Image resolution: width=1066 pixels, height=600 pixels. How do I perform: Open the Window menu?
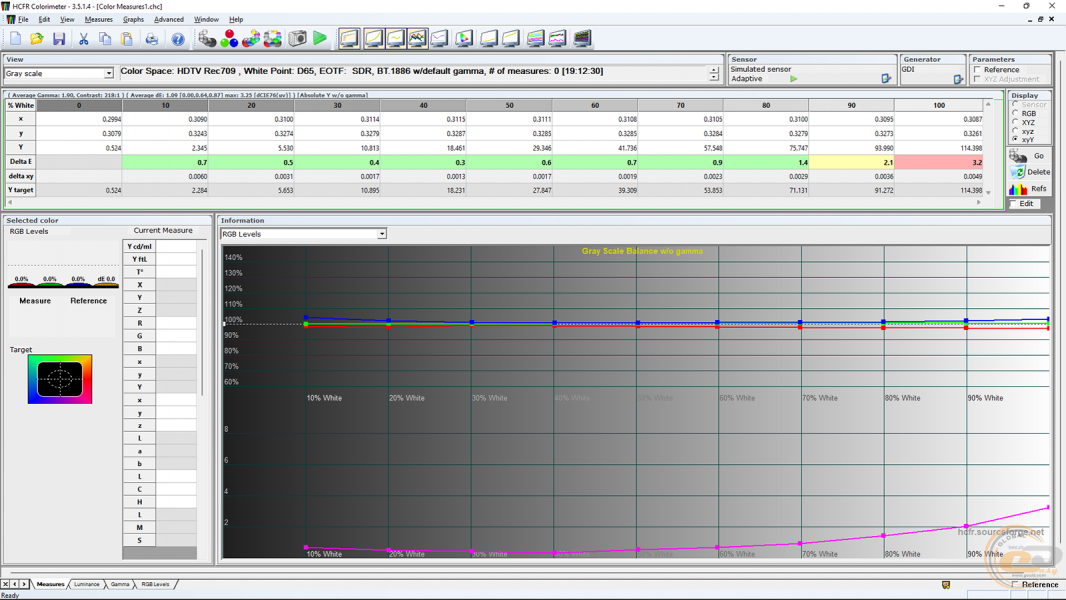pos(206,20)
